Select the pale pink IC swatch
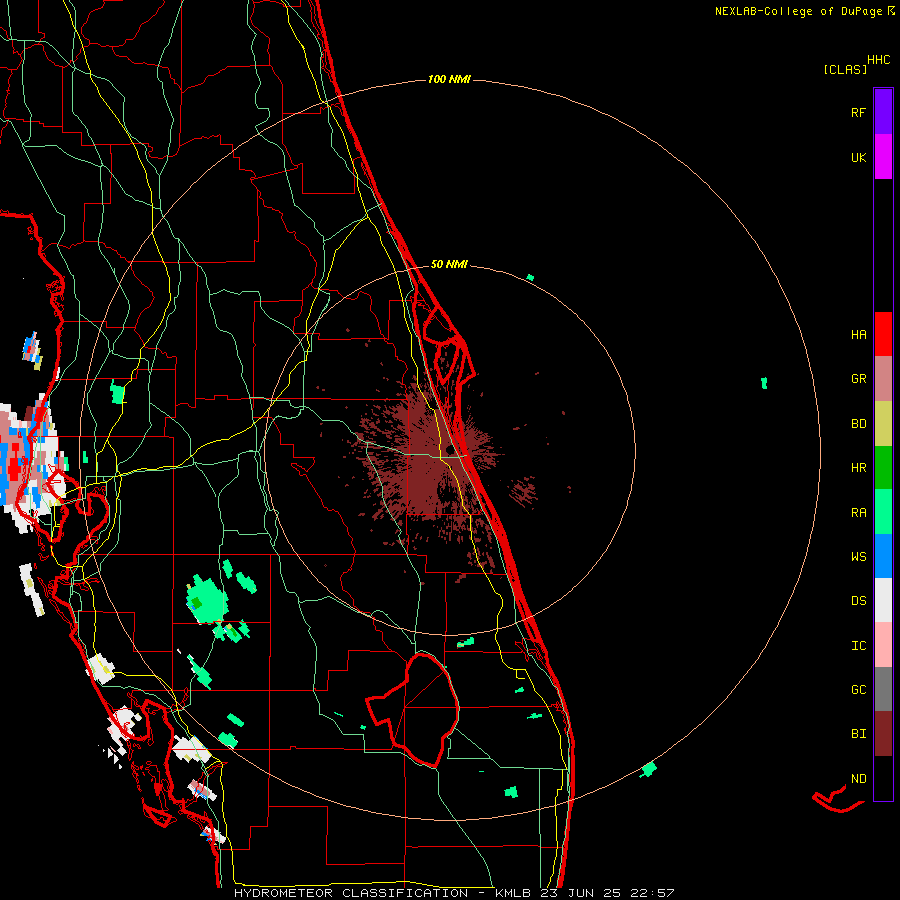 coord(883,645)
